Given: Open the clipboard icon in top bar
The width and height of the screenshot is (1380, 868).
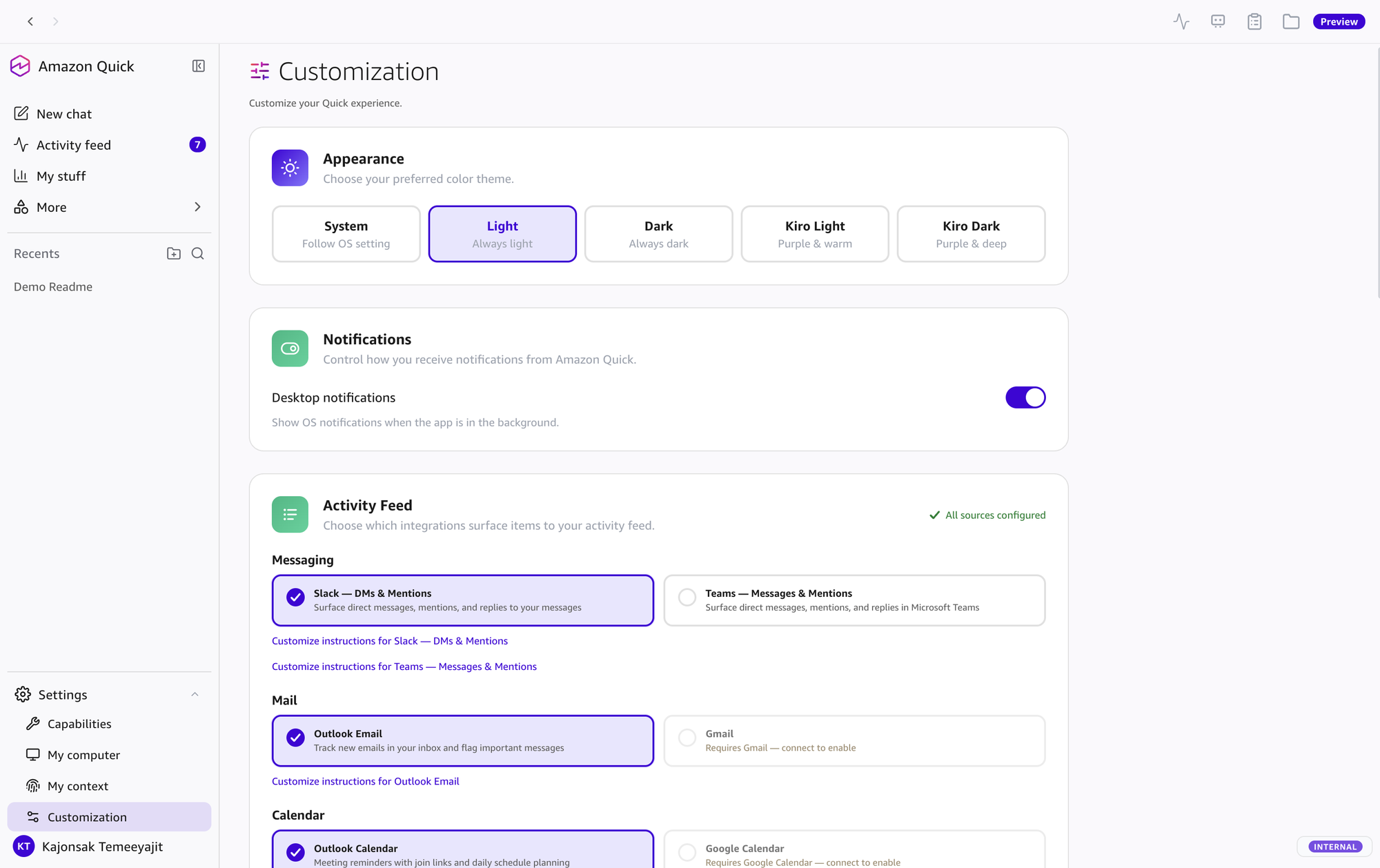Looking at the screenshot, I should [x=1254, y=21].
